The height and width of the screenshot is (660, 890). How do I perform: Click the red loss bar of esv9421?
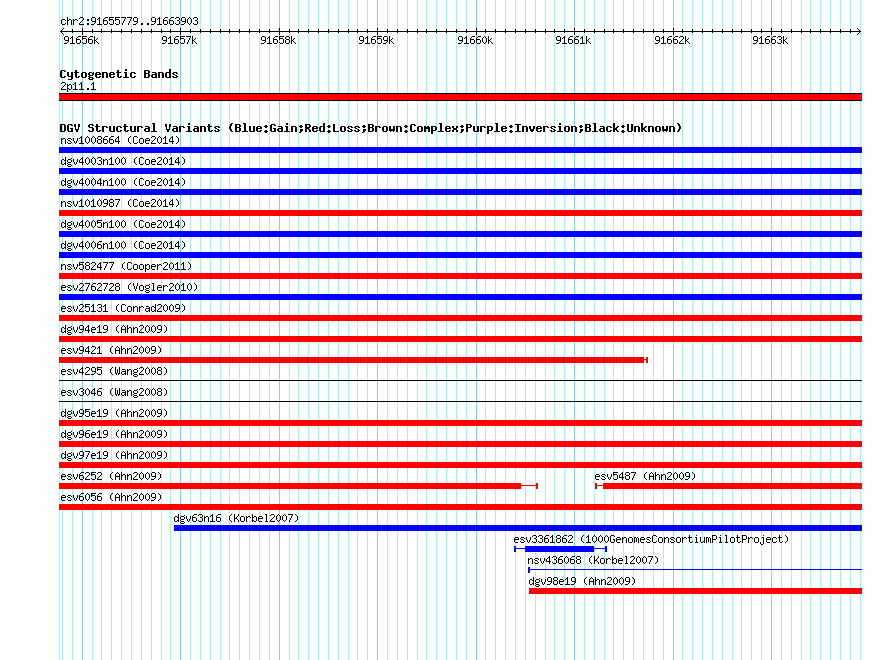[x=352, y=360]
